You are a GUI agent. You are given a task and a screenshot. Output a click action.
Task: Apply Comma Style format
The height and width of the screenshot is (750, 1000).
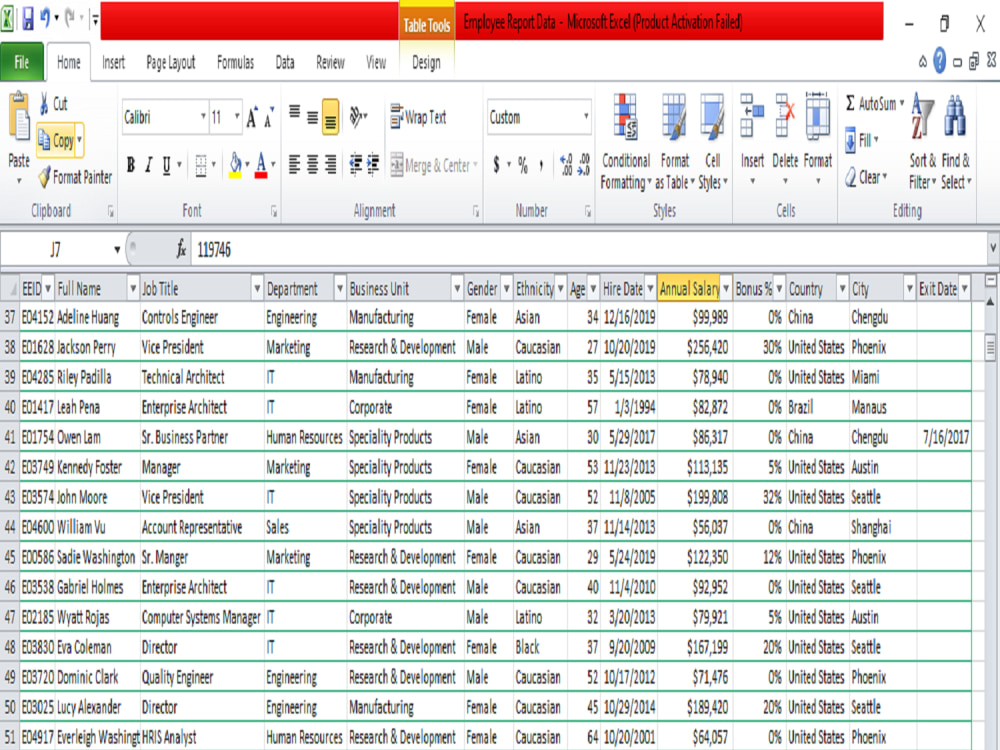click(541, 165)
